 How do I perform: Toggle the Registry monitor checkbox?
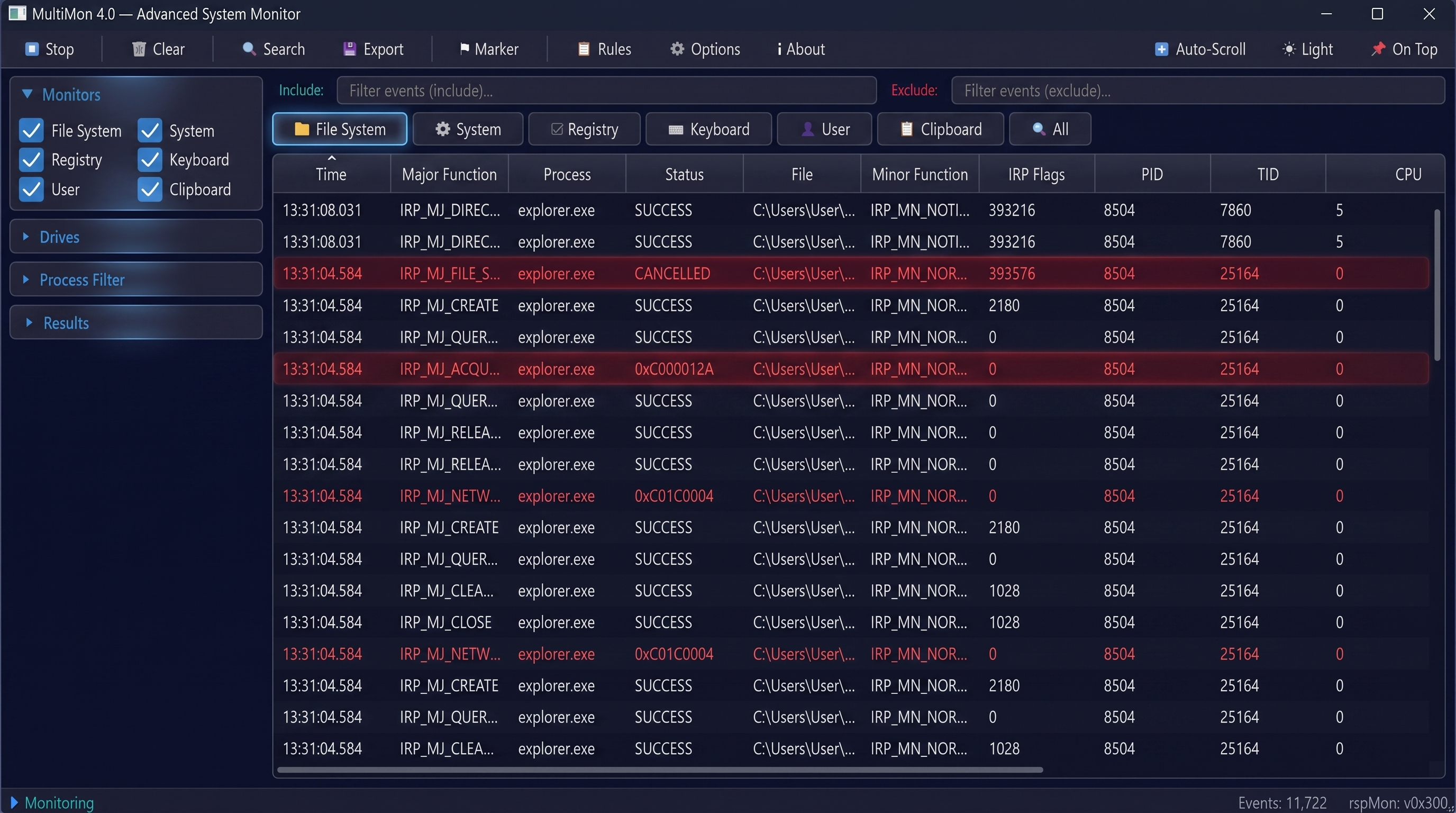(x=31, y=160)
